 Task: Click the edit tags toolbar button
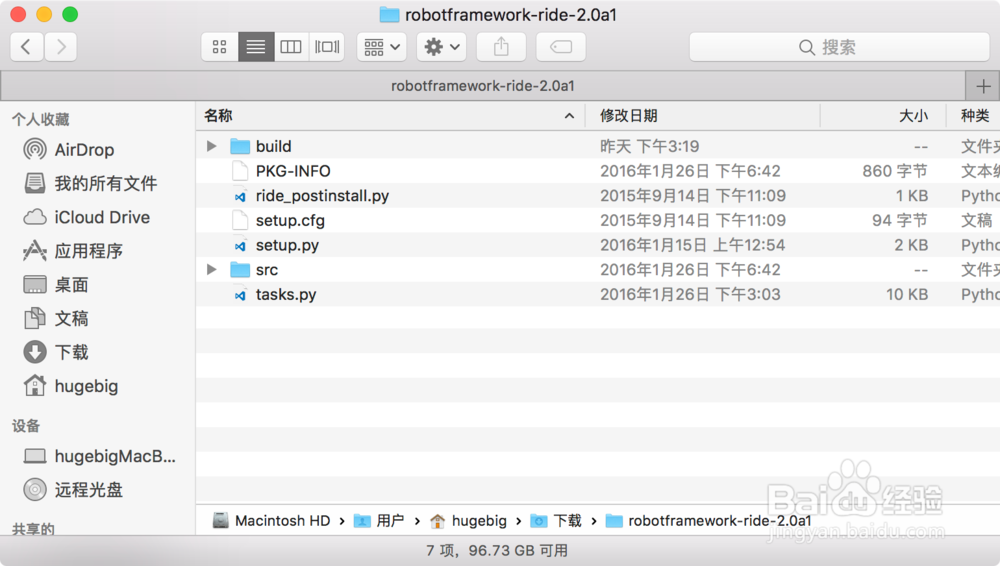point(561,47)
